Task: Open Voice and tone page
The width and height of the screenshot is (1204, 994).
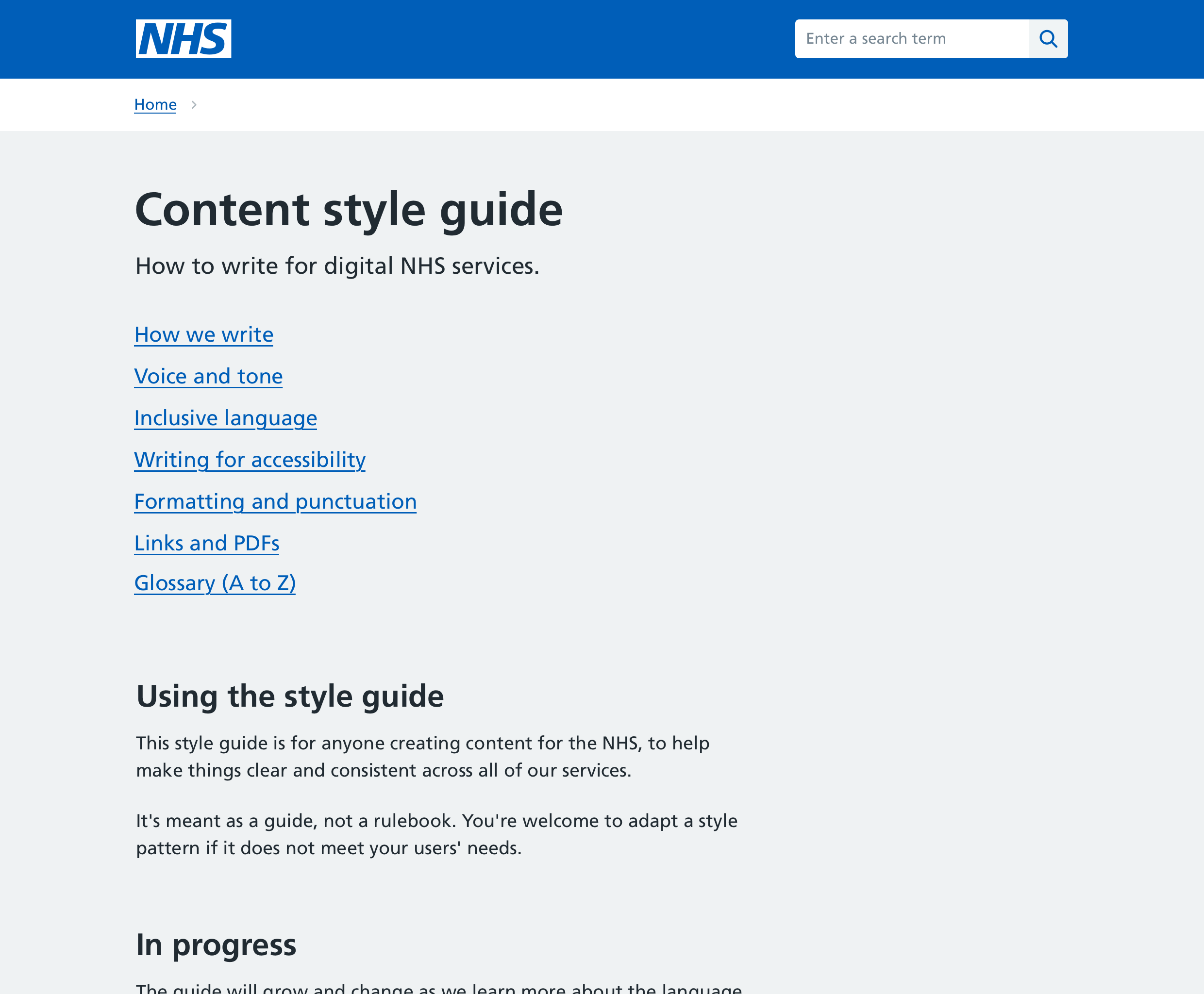Action: [x=208, y=376]
